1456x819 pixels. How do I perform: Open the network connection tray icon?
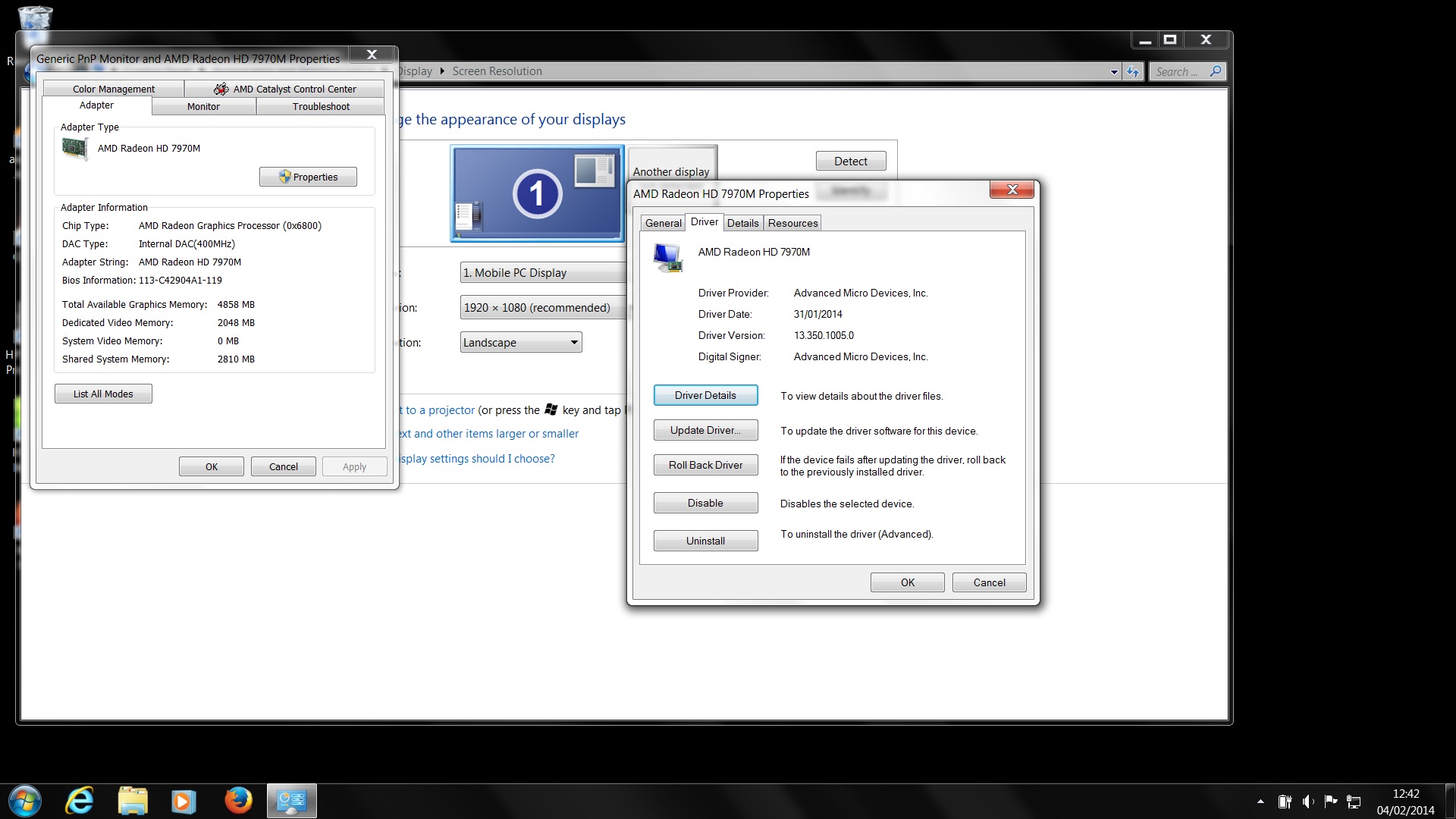(1354, 802)
